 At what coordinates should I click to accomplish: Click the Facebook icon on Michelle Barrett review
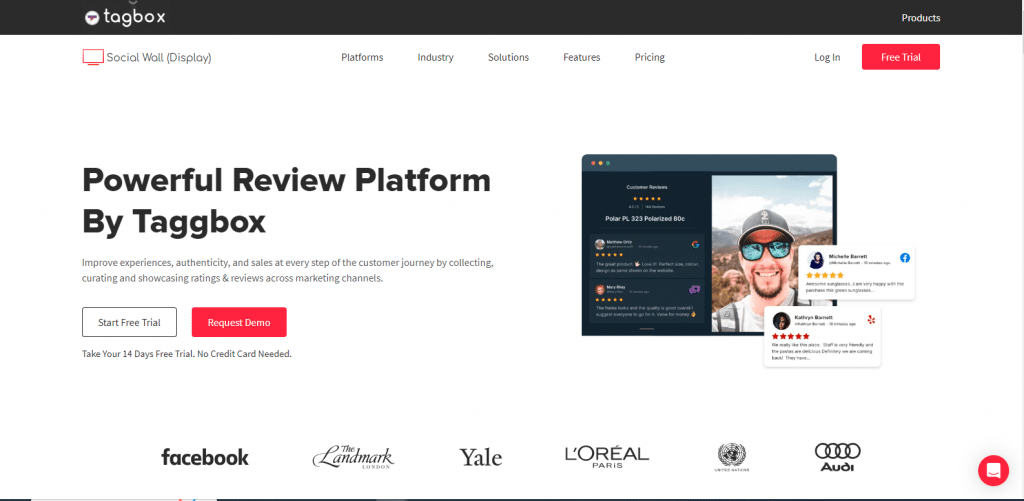pyautogui.click(x=904, y=258)
